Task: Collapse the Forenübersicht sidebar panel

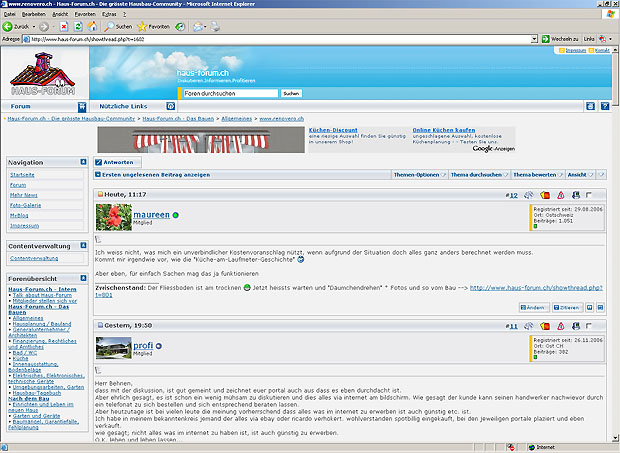Action: point(83,278)
